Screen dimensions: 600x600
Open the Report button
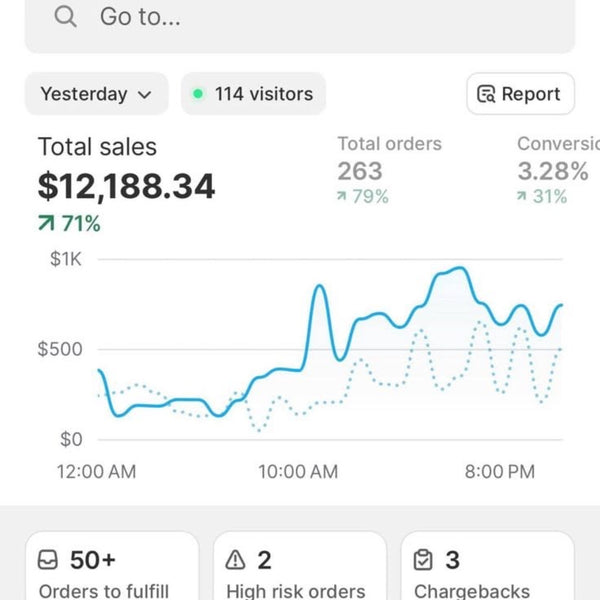point(520,94)
